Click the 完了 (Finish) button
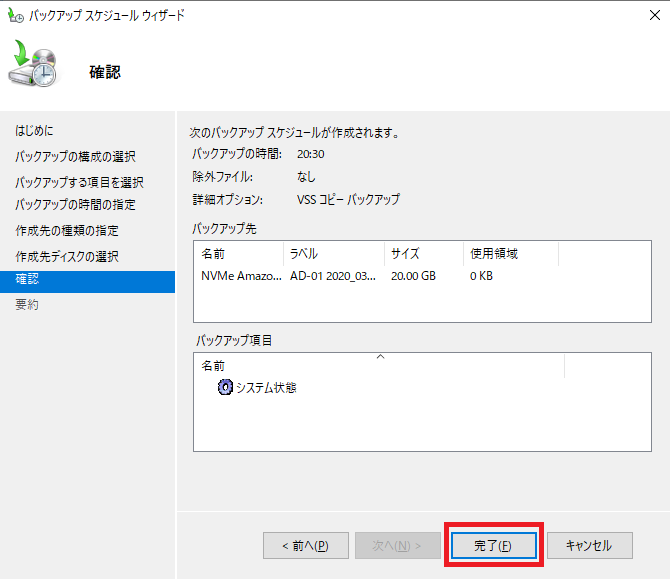Screen dimensions: 670x579 point(493,545)
